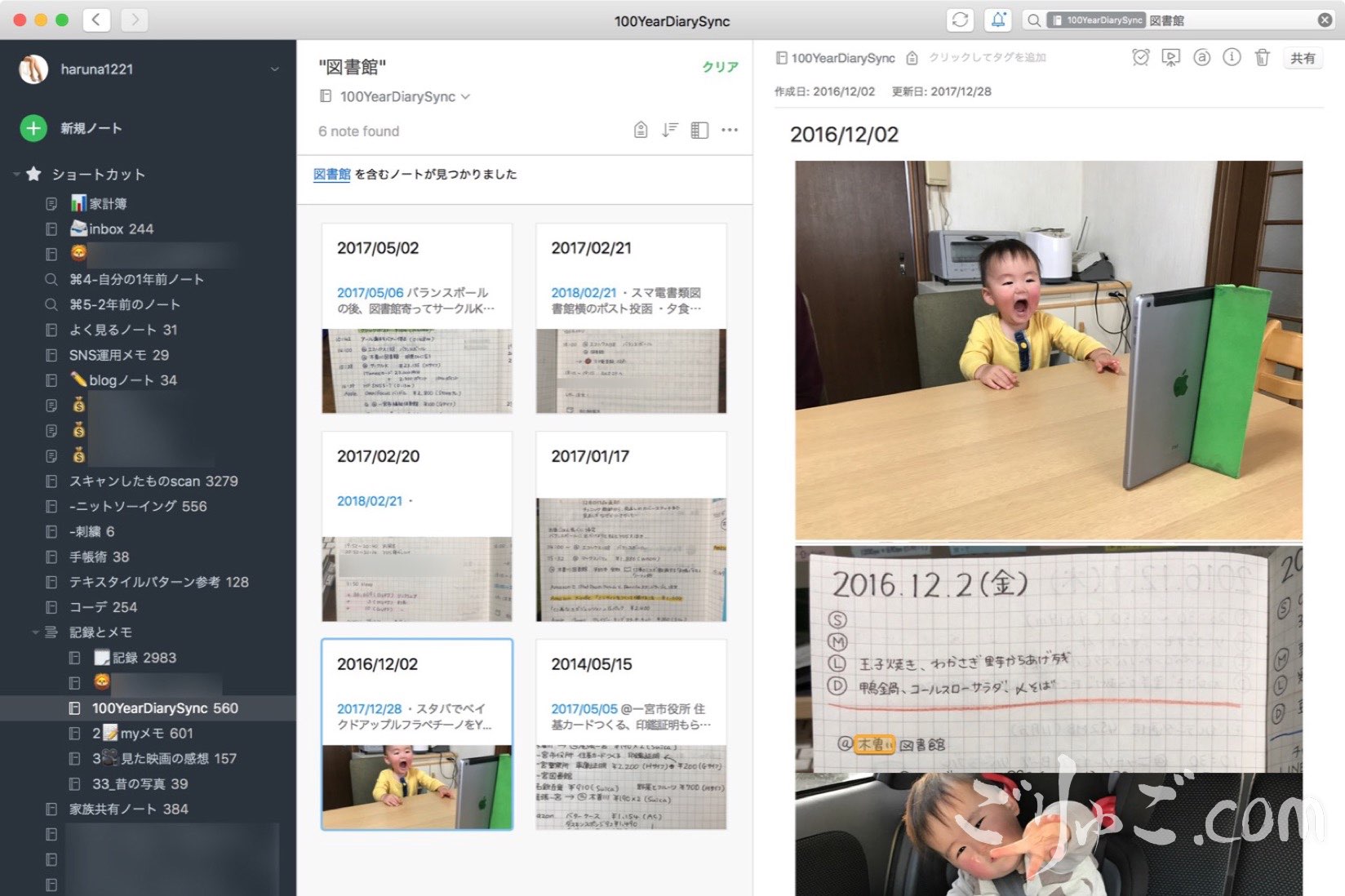Open note info icon
Image resolution: width=1345 pixels, height=896 pixels.
[x=1232, y=58]
